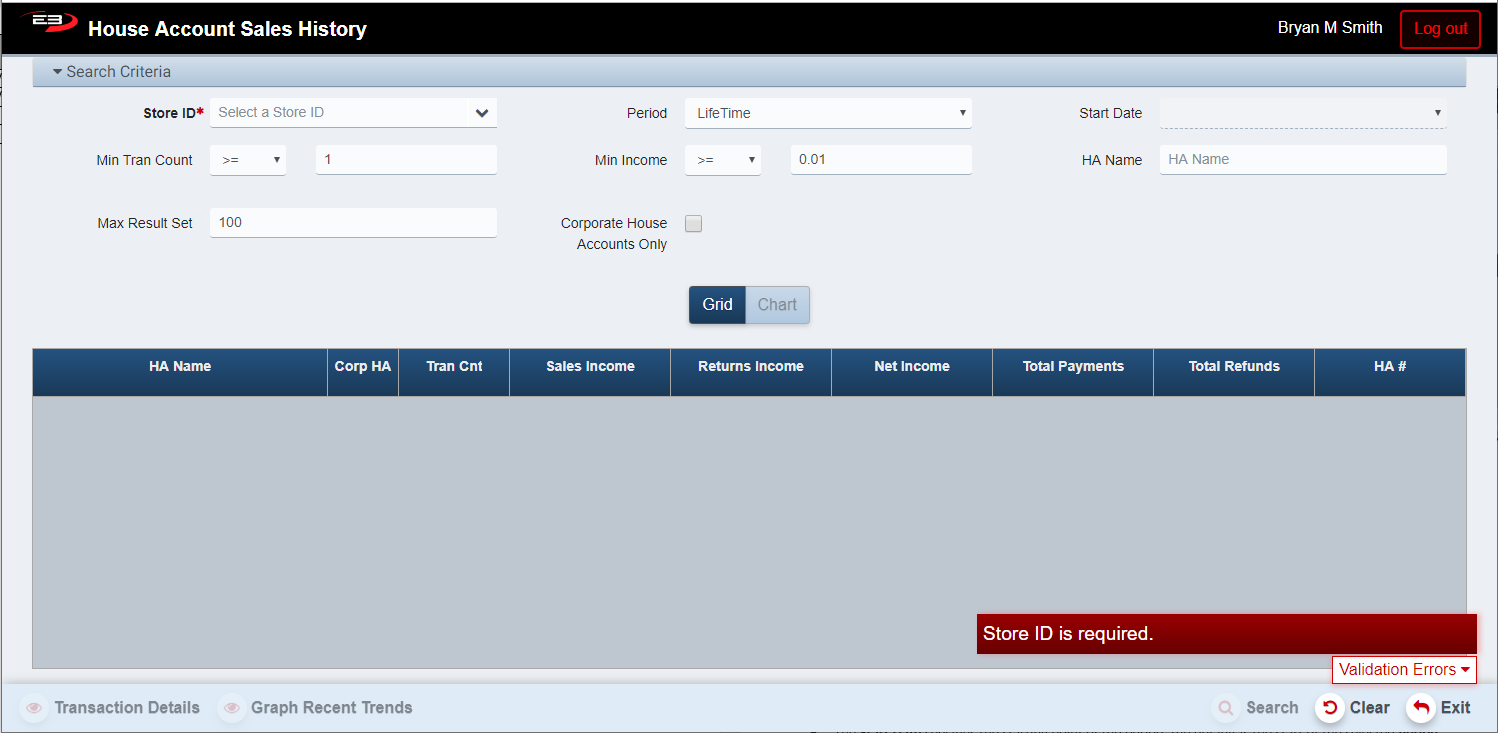Click the Max Result Set field
Viewport: 1498px width, 733px height.
click(x=353, y=223)
